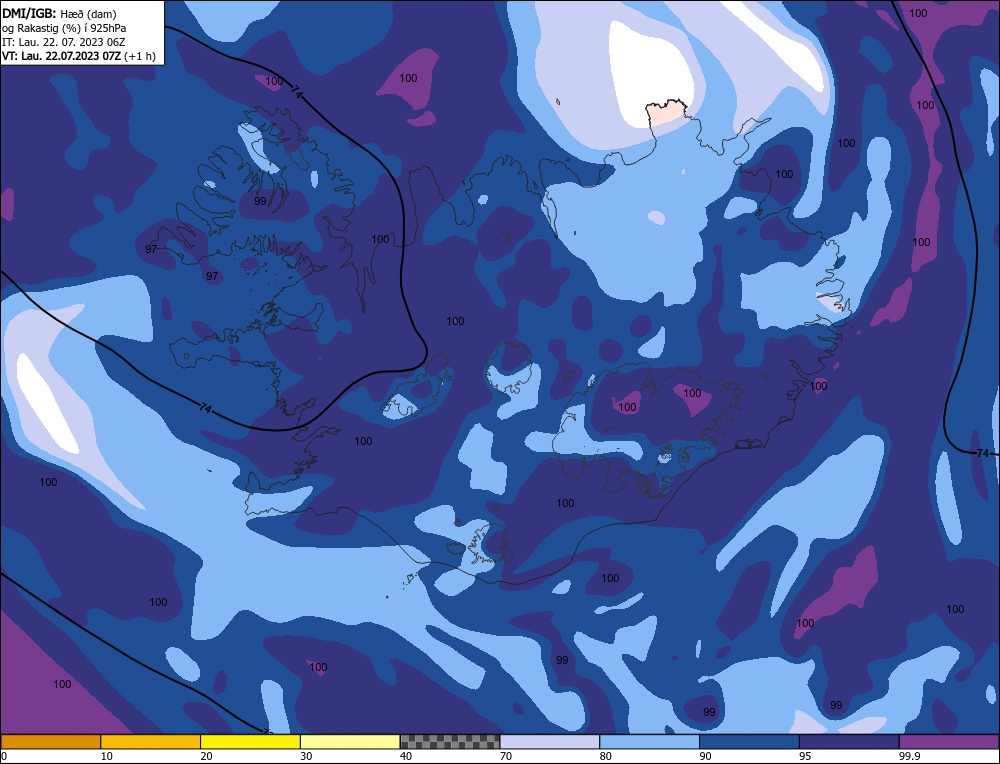Click the orange 10–20 legend swatch
The width and height of the screenshot is (1000, 764).
151,741
